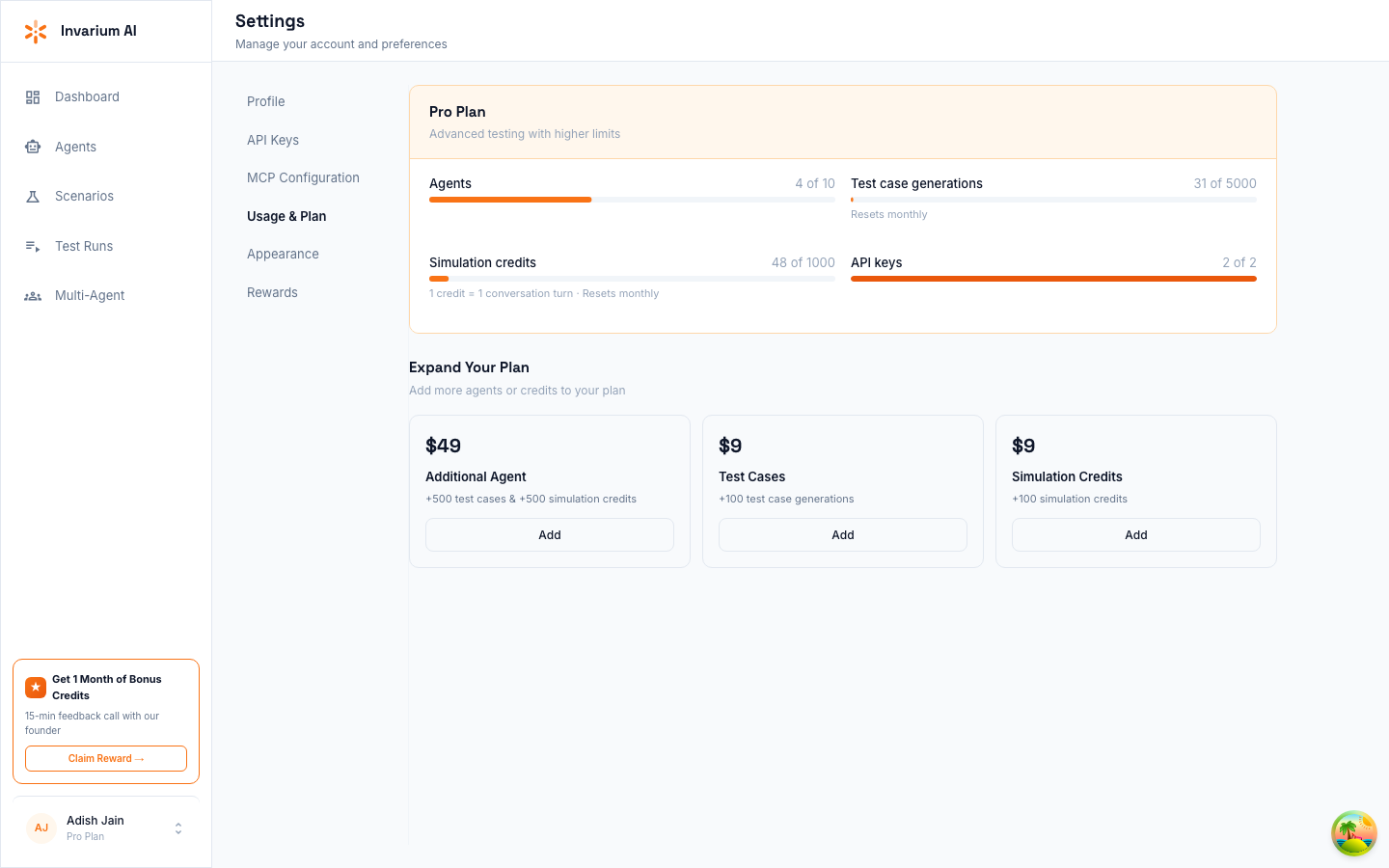Expand the Adish Jain account switcher

coord(178,828)
